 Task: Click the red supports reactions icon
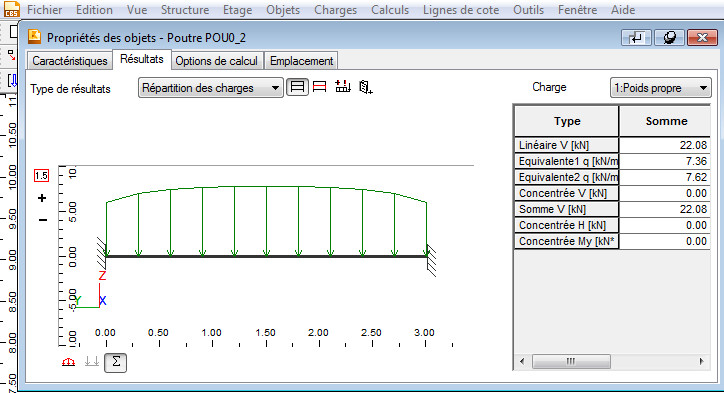click(68, 362)
